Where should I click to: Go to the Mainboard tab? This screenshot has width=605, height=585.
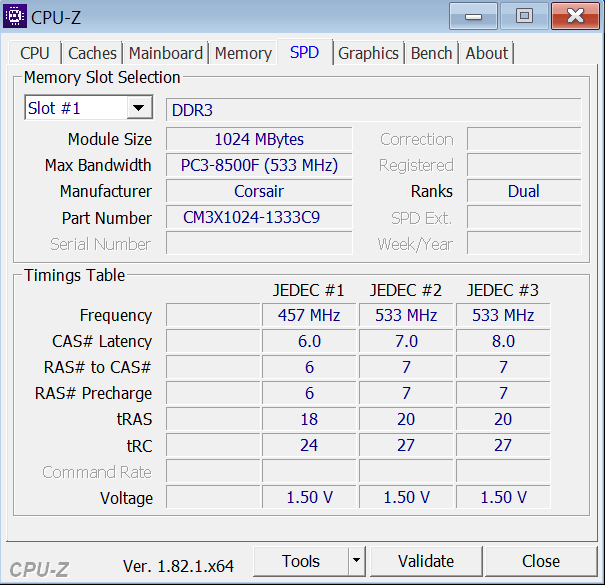coord(166,53)
